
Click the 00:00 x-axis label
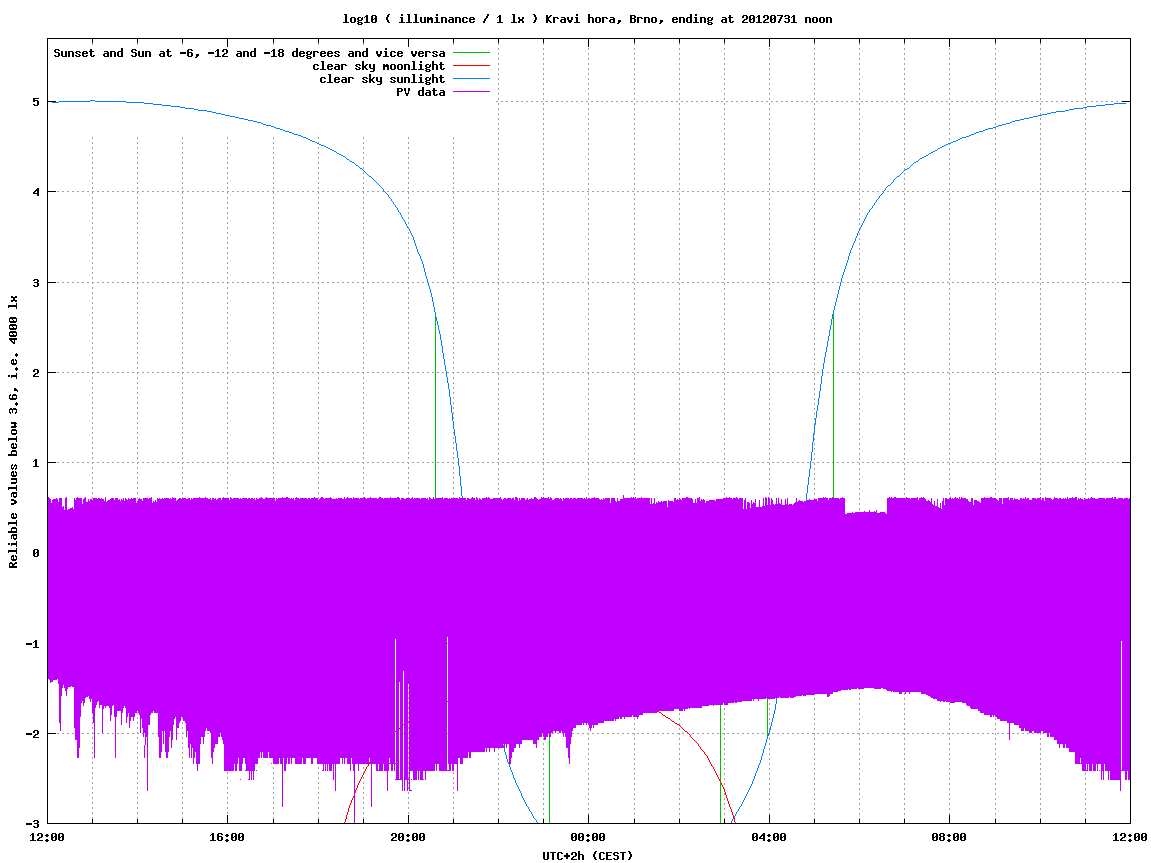point(588,837)
